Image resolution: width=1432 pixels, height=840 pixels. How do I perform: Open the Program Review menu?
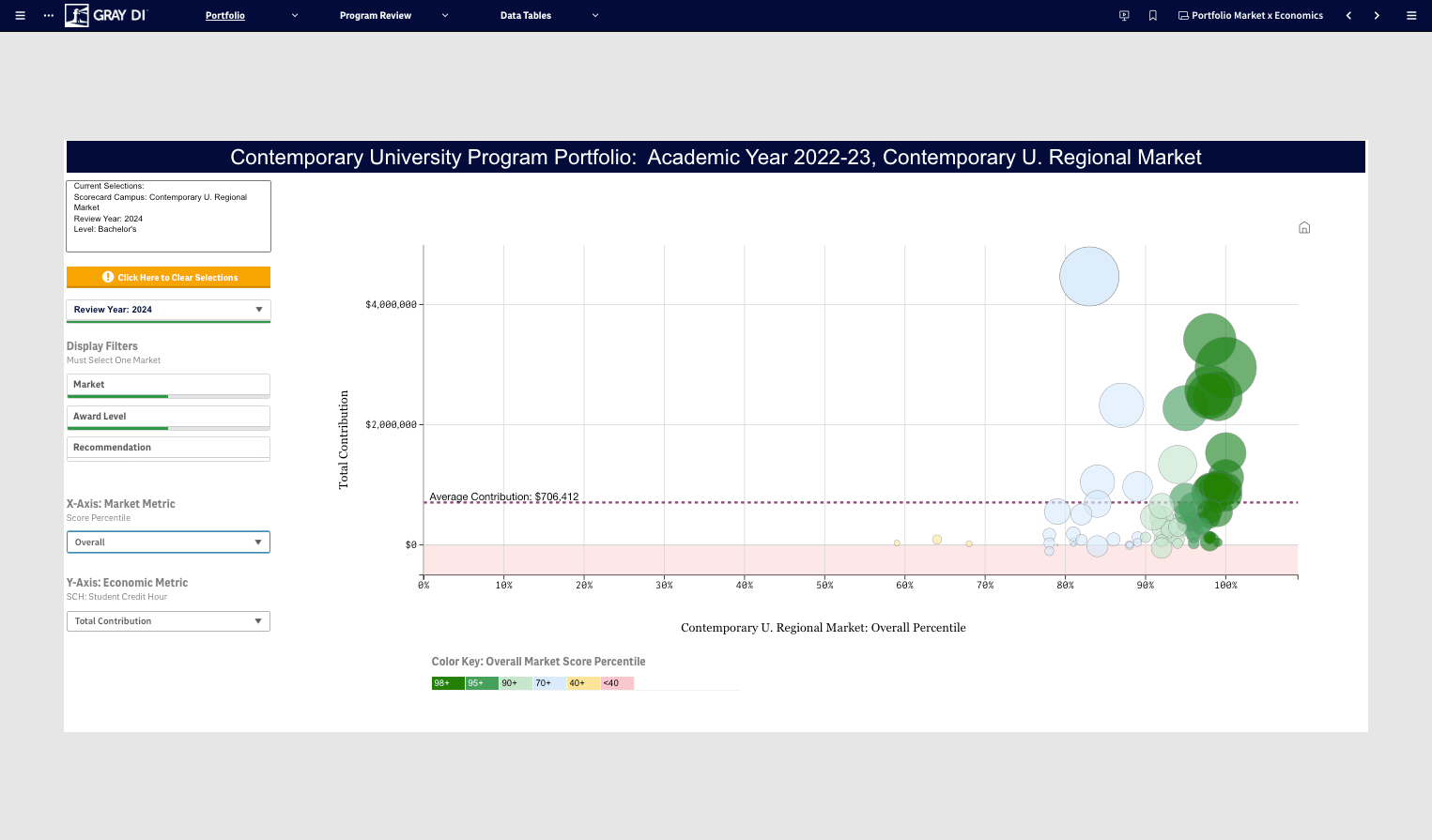pyautogui.click(x=376, y=16)
